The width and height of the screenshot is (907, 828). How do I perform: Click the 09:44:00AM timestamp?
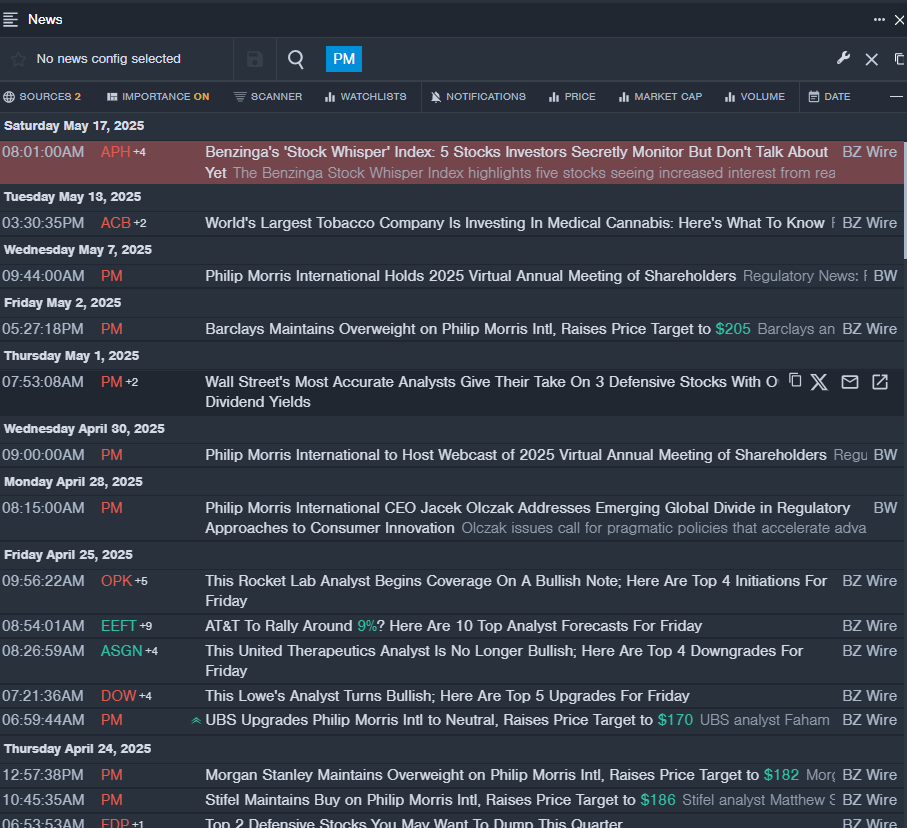point(43,276)
